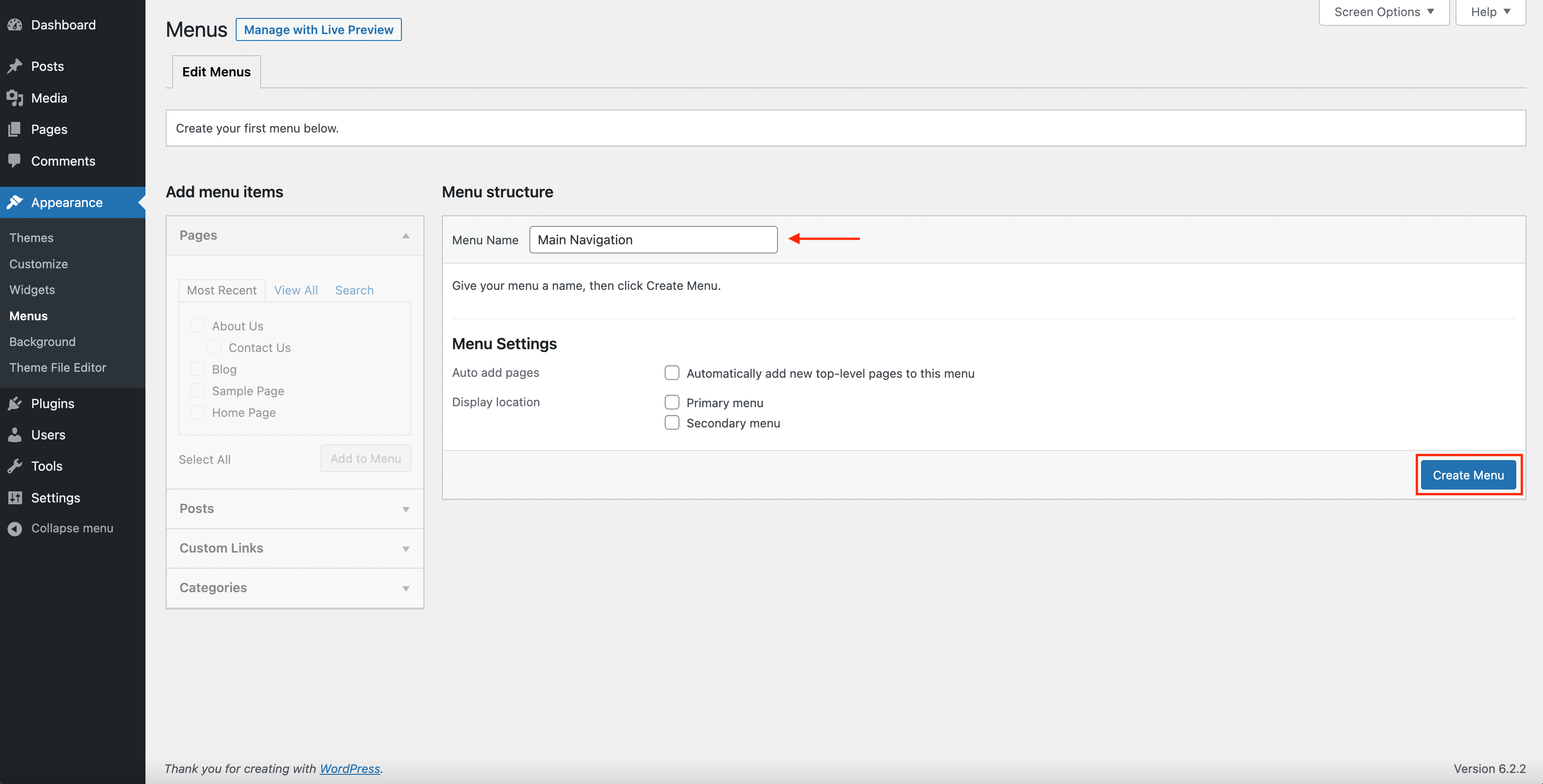Screen dimensions: 1543x784
Task: Click the Dashboard gauge icon
Action: 15,25
